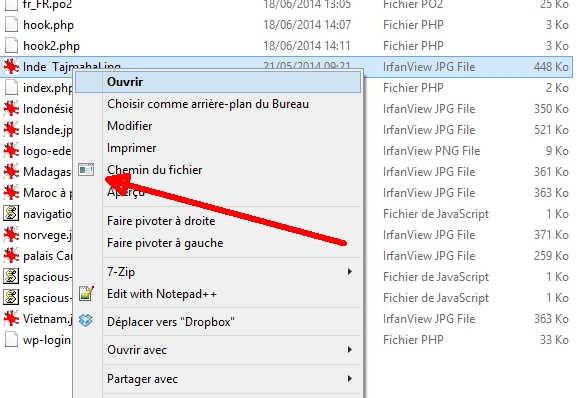This screenshot has width=584, height=398.
Task: Click the index.php file icon
Action: point(11,88)
